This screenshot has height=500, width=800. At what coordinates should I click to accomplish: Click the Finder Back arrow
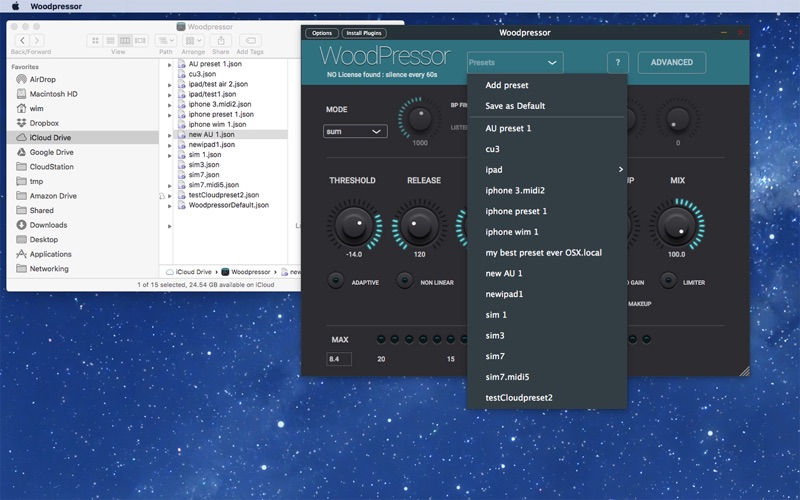22,40
